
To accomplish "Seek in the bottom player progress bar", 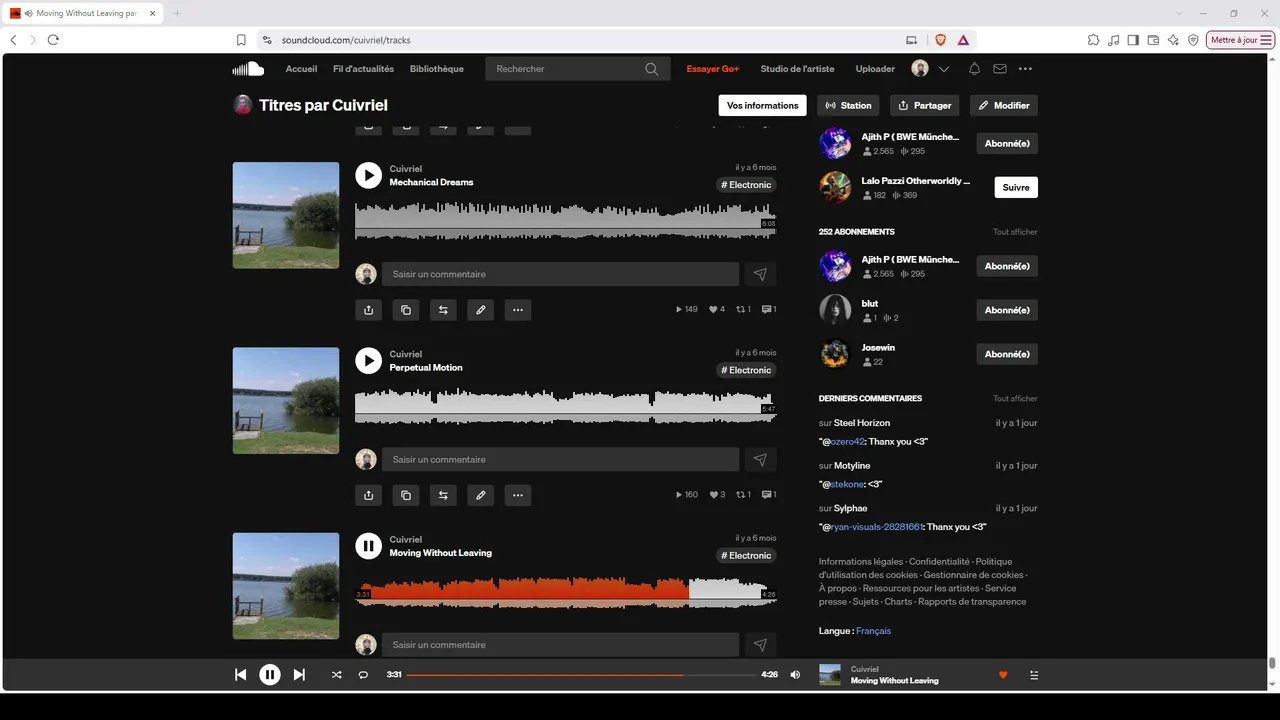I will [x=581, y=675].
